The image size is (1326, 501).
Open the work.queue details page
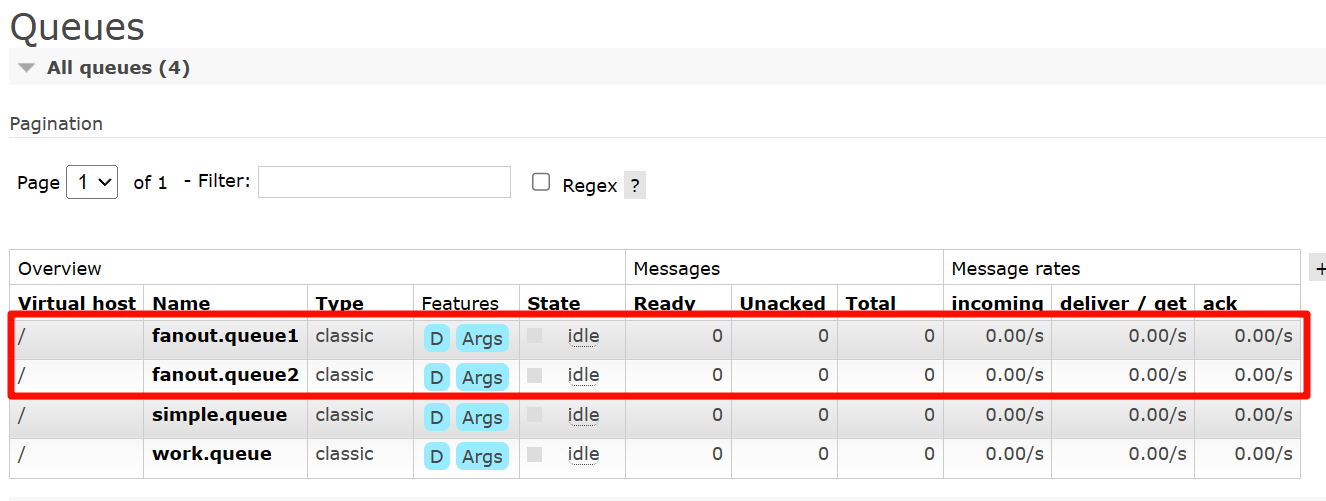211,454
